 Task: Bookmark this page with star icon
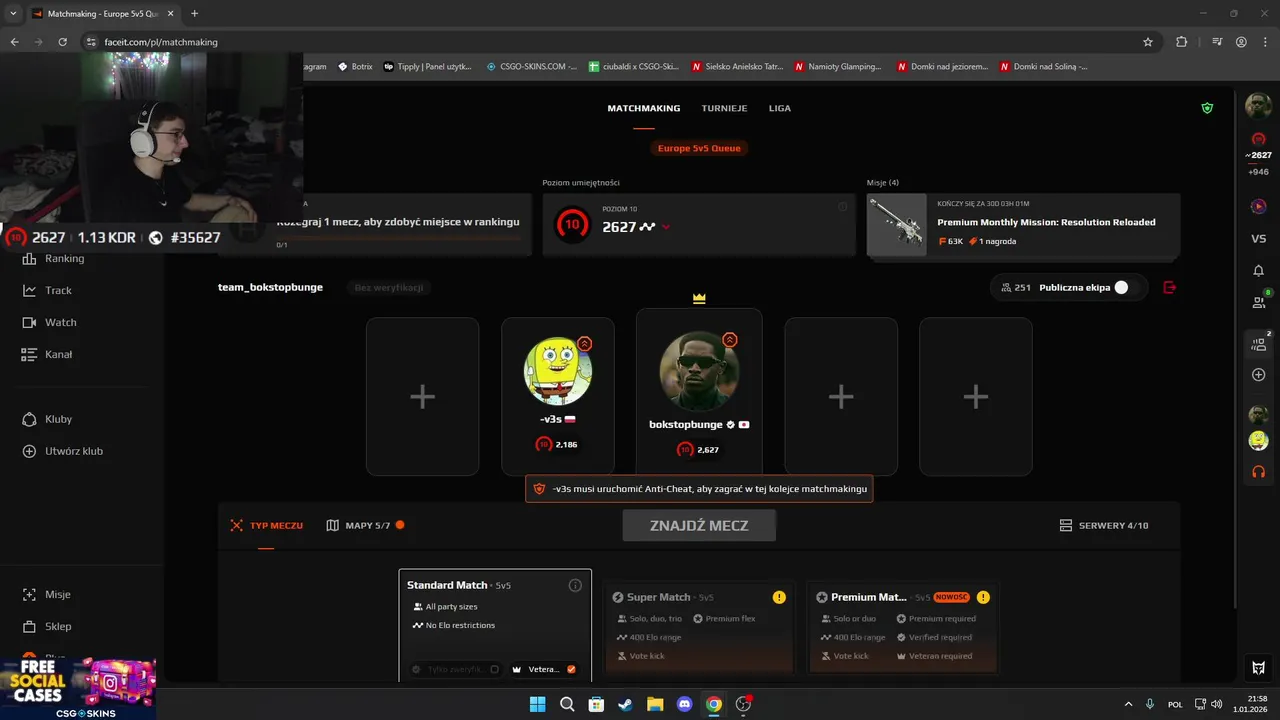tap(1148, 42)
